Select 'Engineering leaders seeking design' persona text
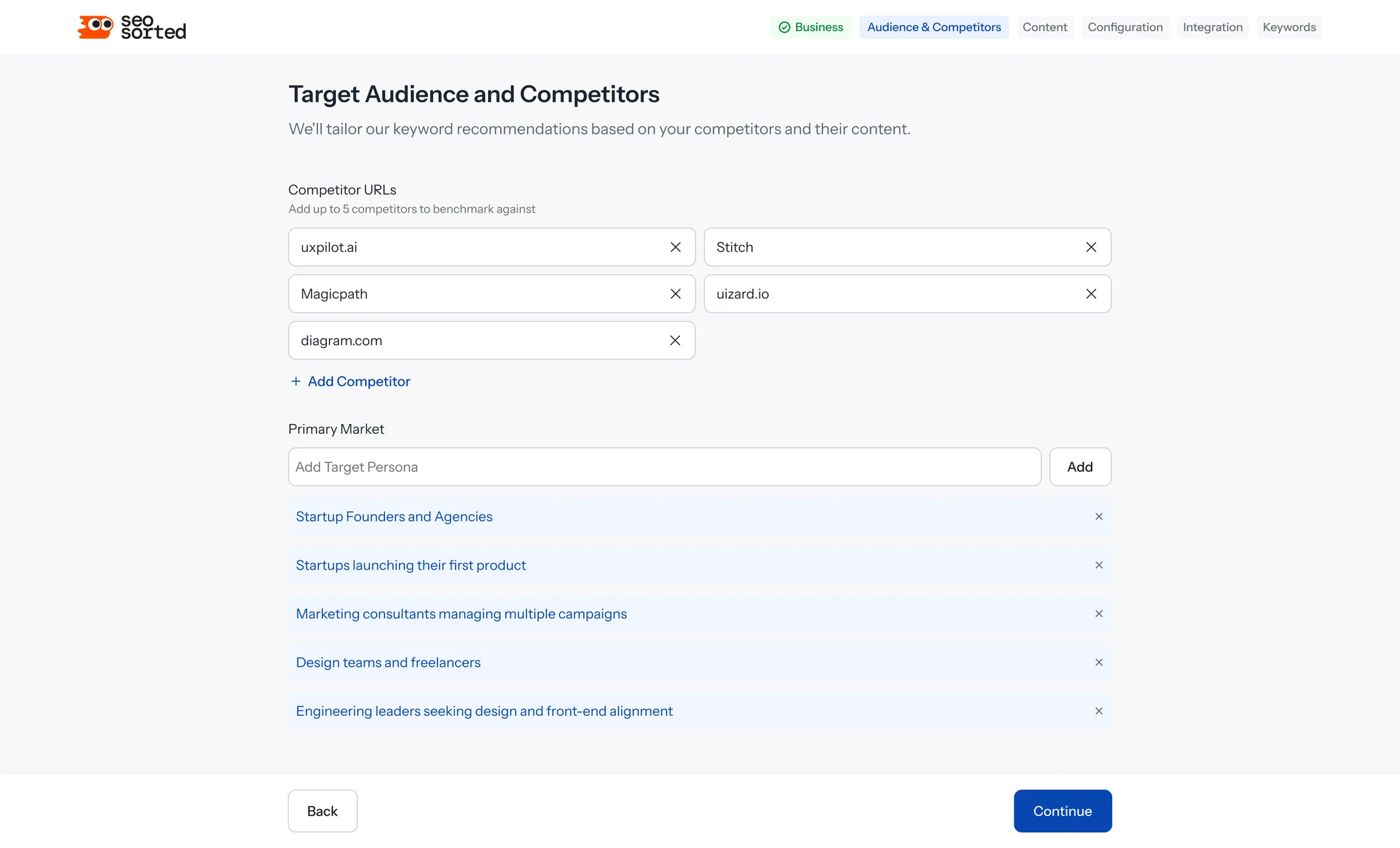The height and width of the screenshot is (848, 1400). click(484, 711)
